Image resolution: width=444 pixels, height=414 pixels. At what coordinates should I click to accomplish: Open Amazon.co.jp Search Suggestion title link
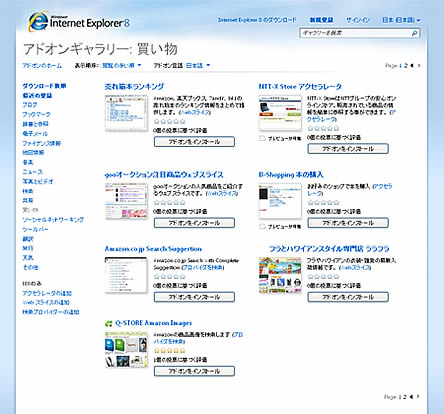click(153, 249)
